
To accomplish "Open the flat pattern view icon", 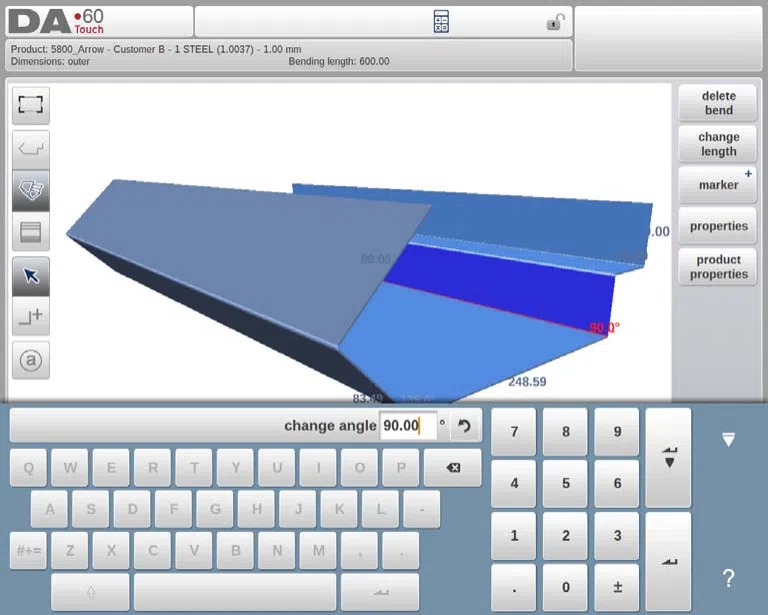I will [x=31, y=232].
